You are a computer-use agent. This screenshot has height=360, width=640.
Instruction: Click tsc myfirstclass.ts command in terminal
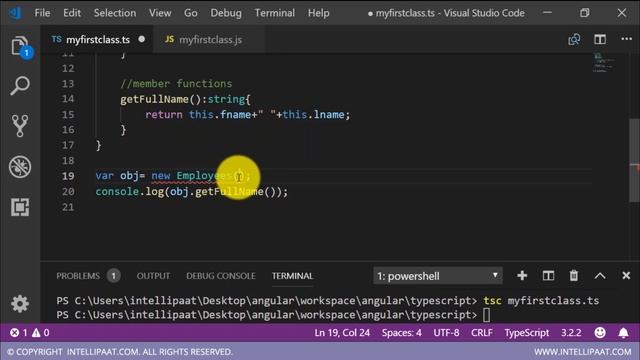click(541, 301)
